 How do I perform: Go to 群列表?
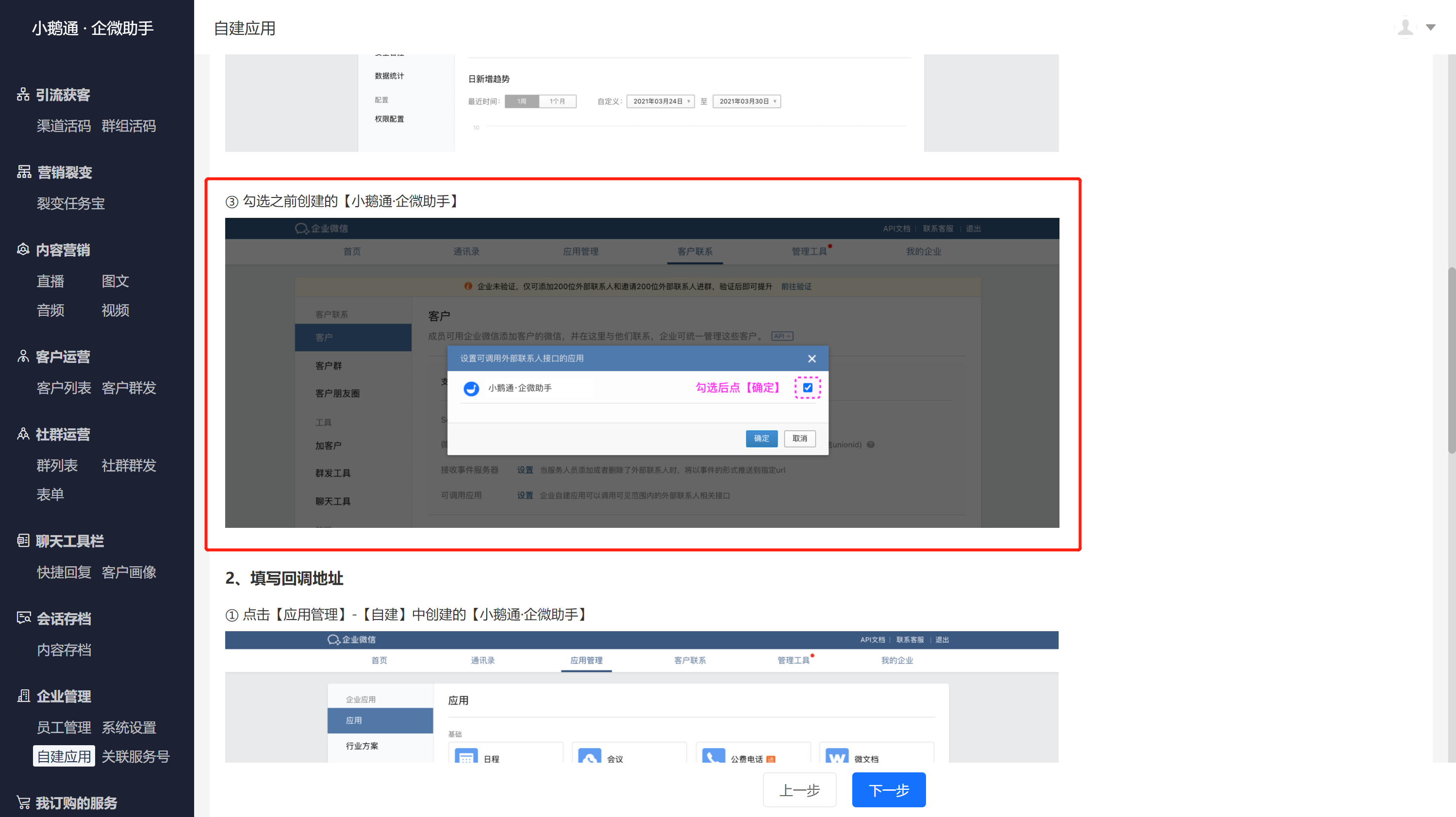click(x=57, y=465)
